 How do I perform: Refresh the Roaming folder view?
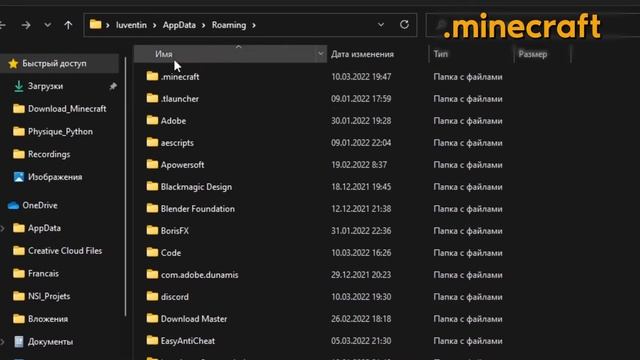pyautogui.click(x=404, y=25)
